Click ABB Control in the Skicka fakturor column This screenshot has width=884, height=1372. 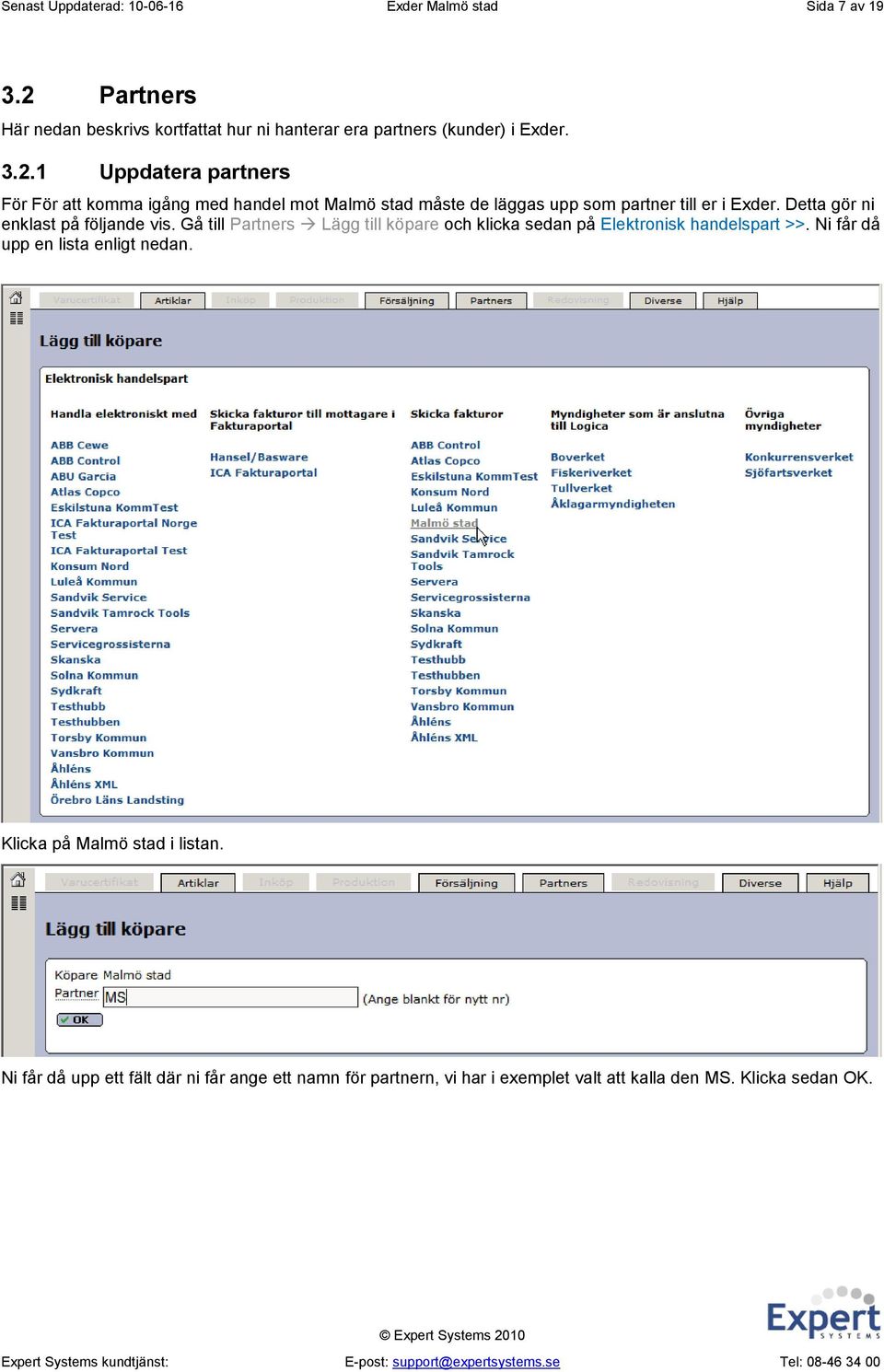click(x=446, y=446)
